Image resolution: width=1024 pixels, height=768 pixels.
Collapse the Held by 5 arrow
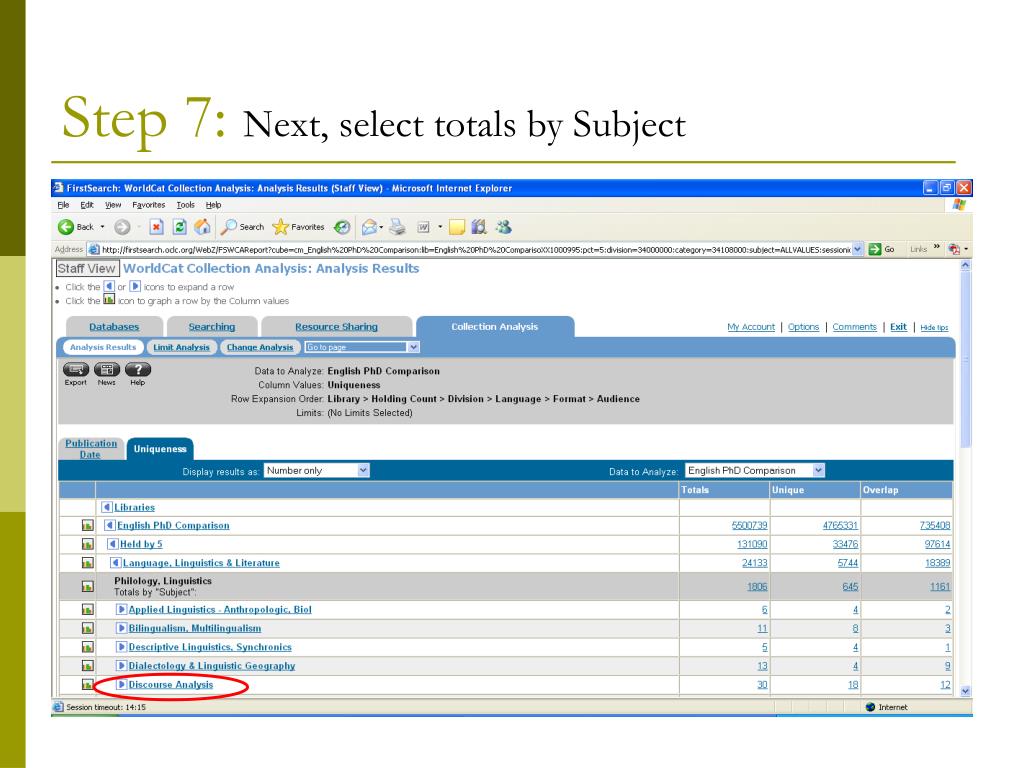pos(112,544)
